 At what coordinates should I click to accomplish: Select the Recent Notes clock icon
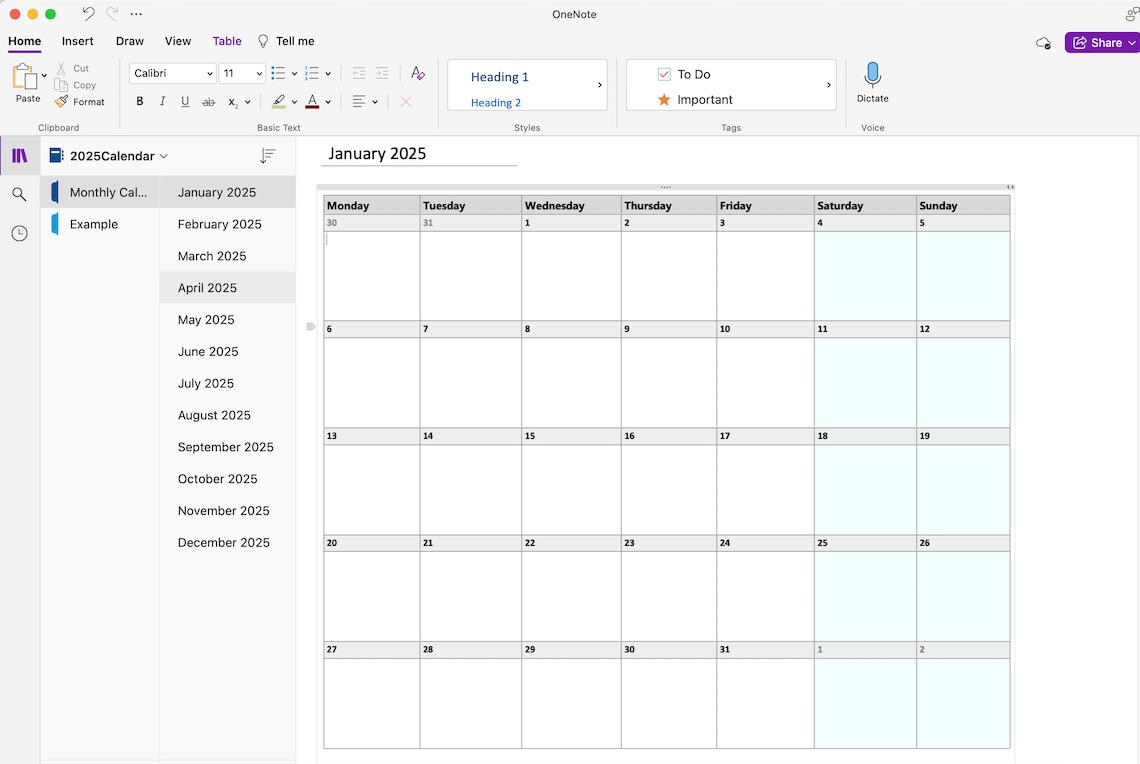(x=19, y=233)
